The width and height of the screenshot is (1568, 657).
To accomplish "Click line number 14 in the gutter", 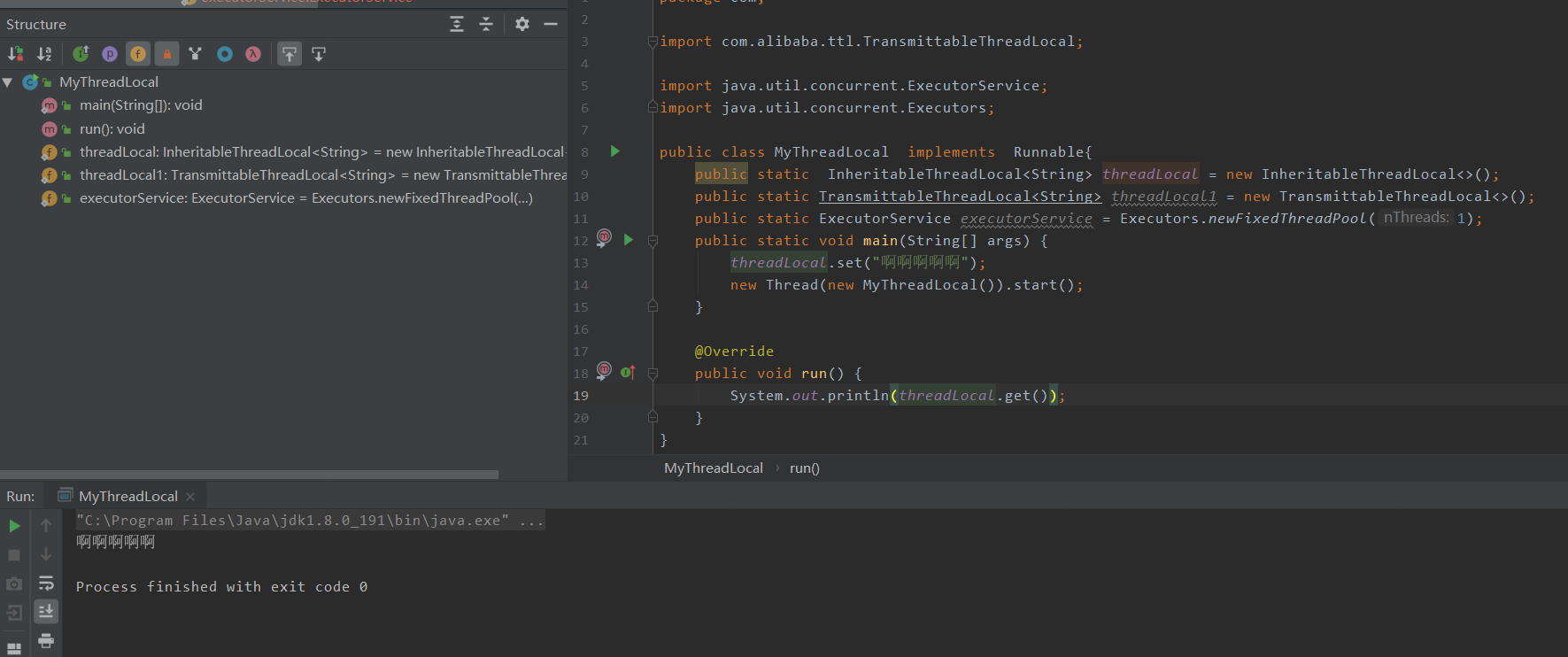I will (581, 285).
